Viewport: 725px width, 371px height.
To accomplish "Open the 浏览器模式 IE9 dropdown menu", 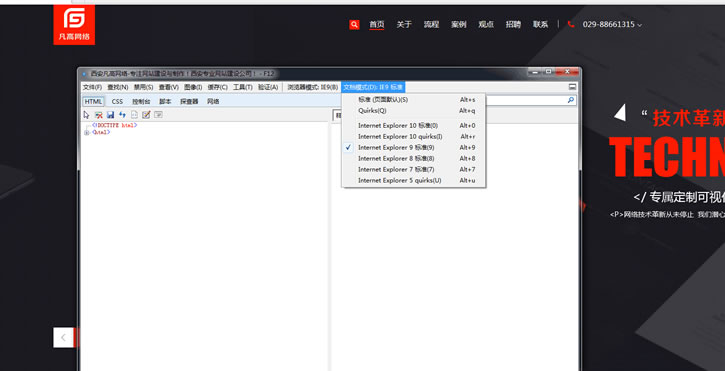I will 313,87.
